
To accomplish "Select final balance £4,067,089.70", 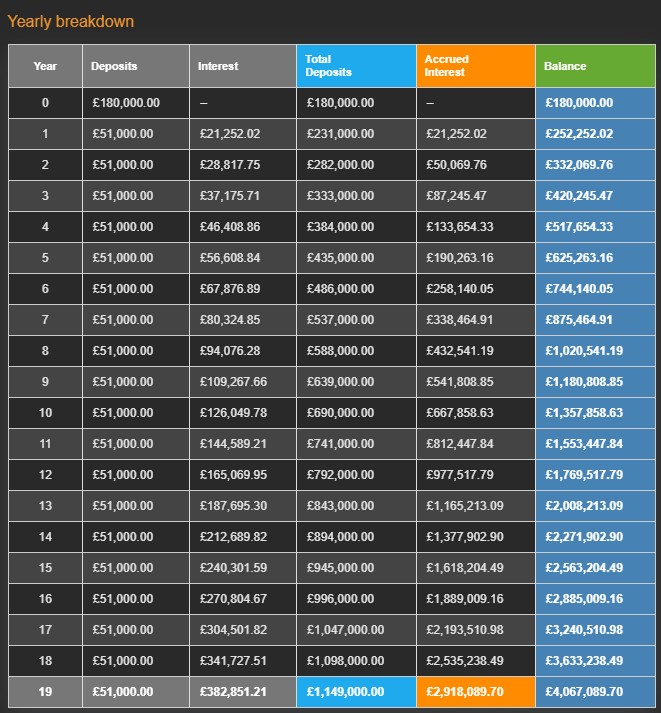I will click(584, 692).
